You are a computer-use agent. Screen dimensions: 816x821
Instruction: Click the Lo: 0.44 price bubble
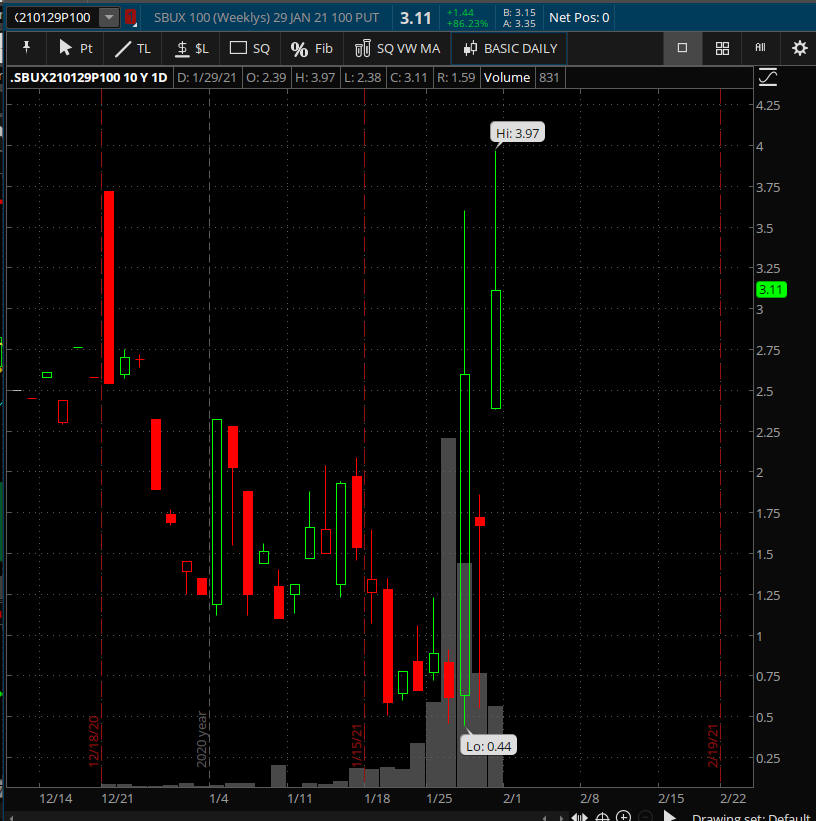coord(488,746)
